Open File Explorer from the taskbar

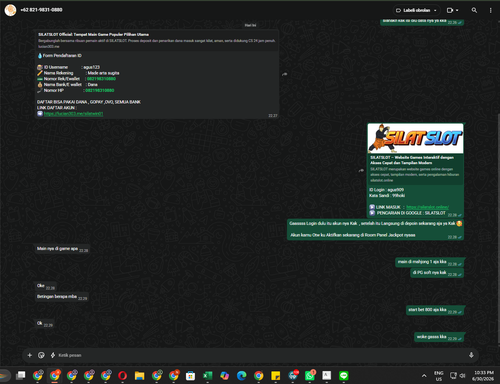pos(139,376)
